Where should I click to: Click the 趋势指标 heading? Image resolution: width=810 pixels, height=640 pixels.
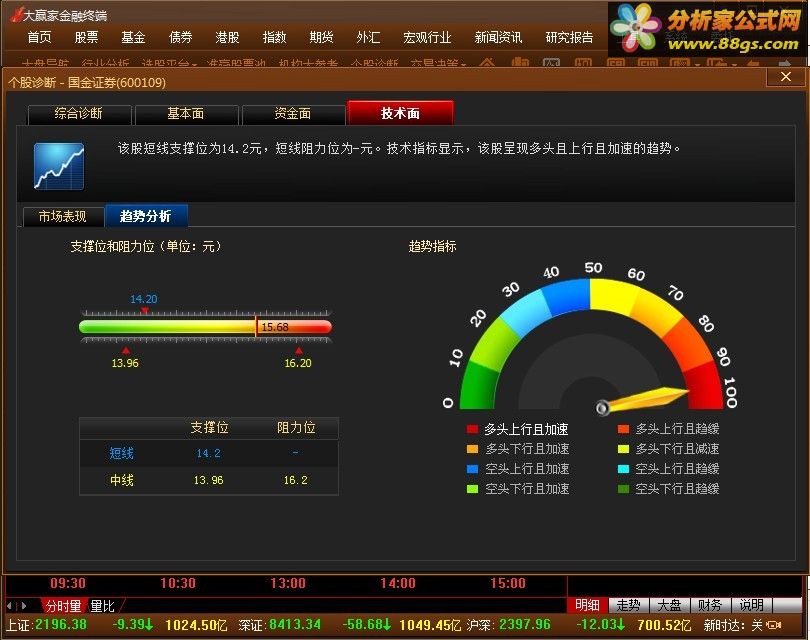432,246
